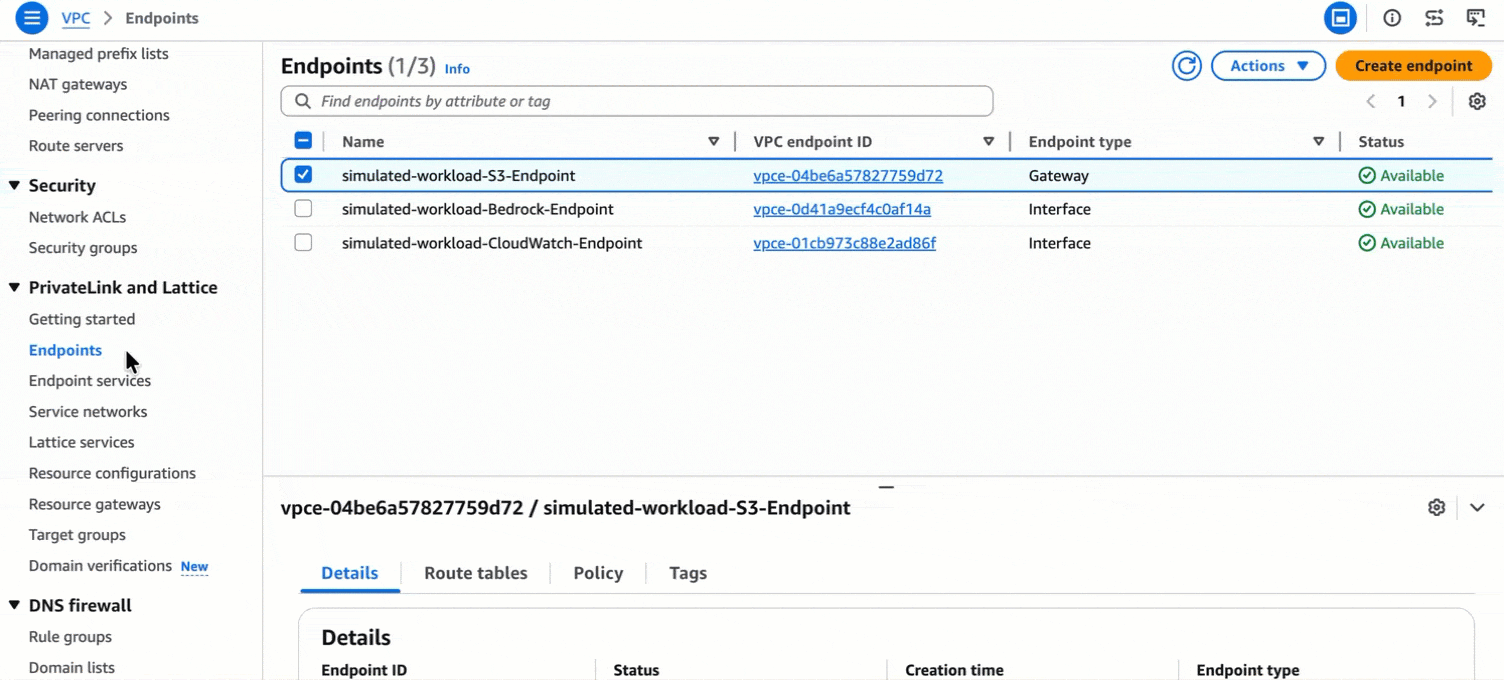
Task: Switch to the Policy tab
Action: click(x=598, y=573)
